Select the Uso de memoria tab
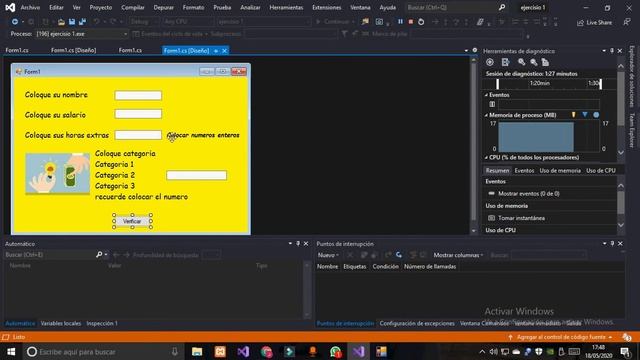This screenshot has height=360, width=640. pos(560,171)
